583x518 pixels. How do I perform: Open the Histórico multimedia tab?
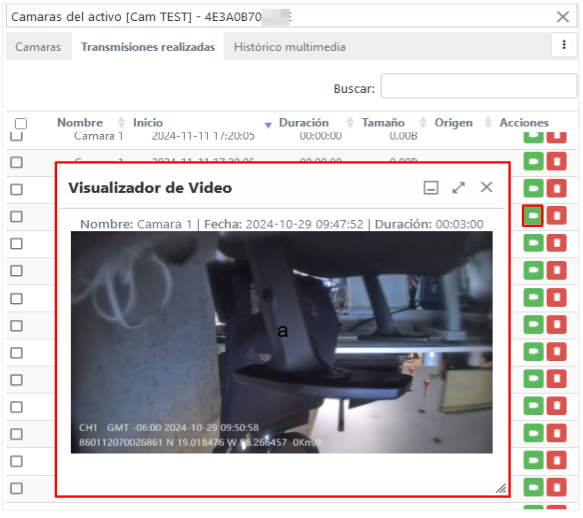coord(290,47)
